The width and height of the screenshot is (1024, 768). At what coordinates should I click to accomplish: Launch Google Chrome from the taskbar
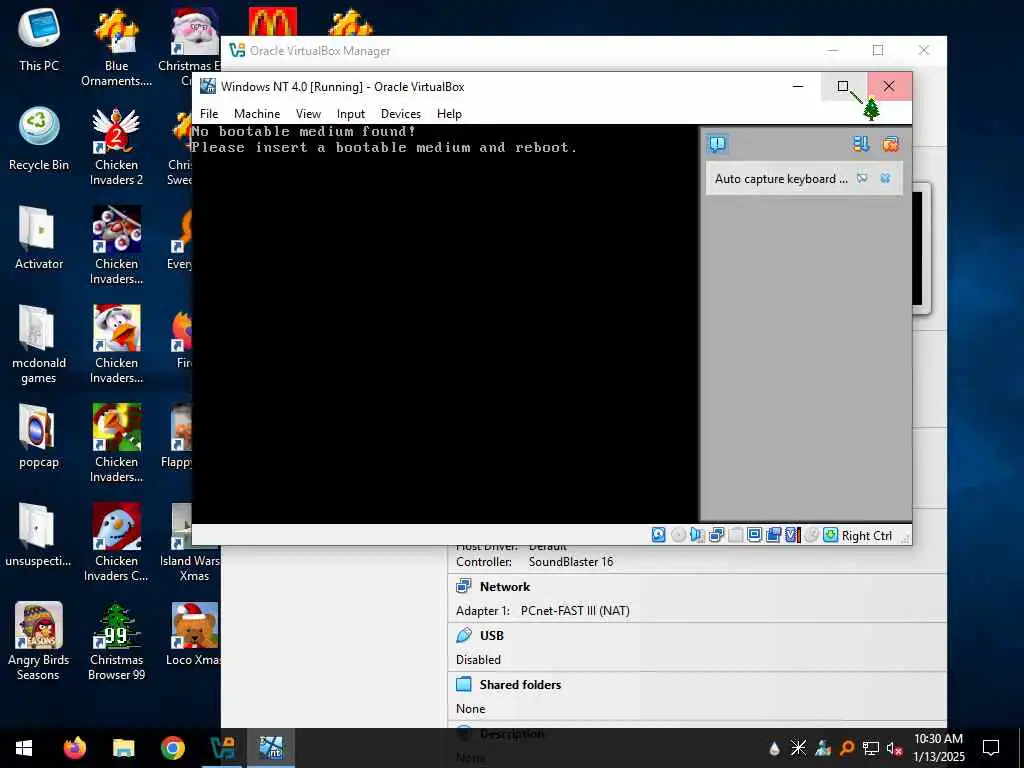click(x=172, y=748)
